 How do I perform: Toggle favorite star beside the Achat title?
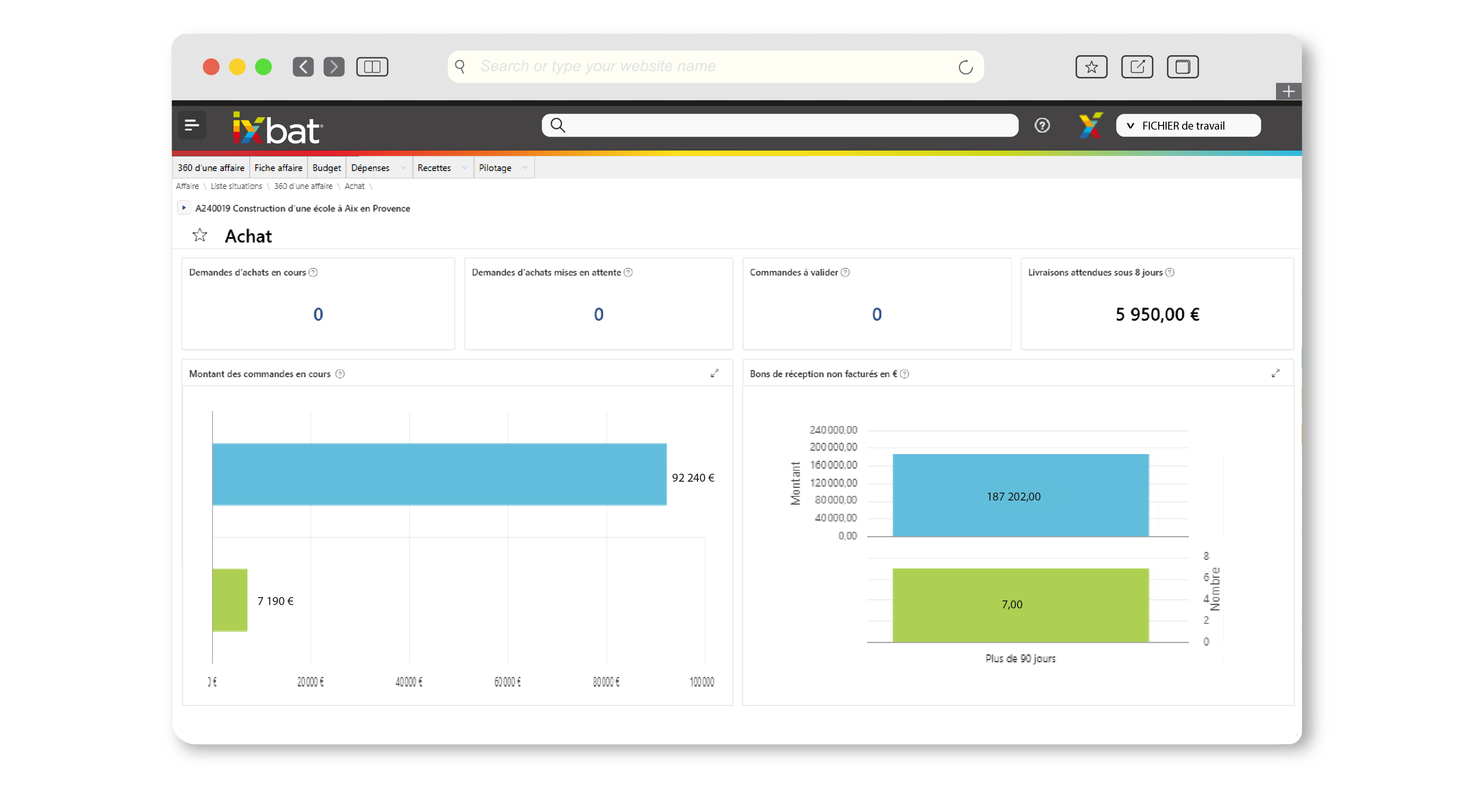[200, 235]
